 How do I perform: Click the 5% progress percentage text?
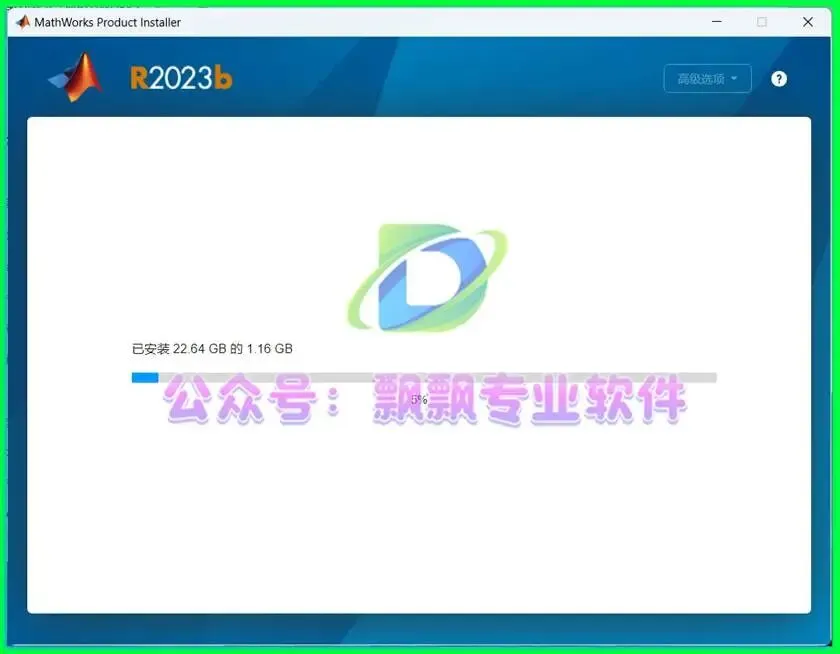419,399
